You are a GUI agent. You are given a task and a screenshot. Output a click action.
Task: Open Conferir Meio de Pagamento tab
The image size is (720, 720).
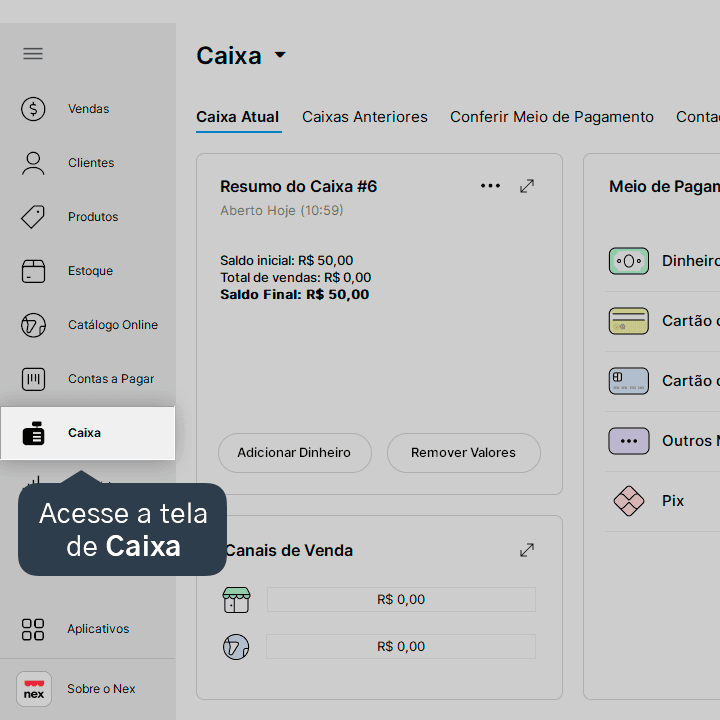click(551, 117)
